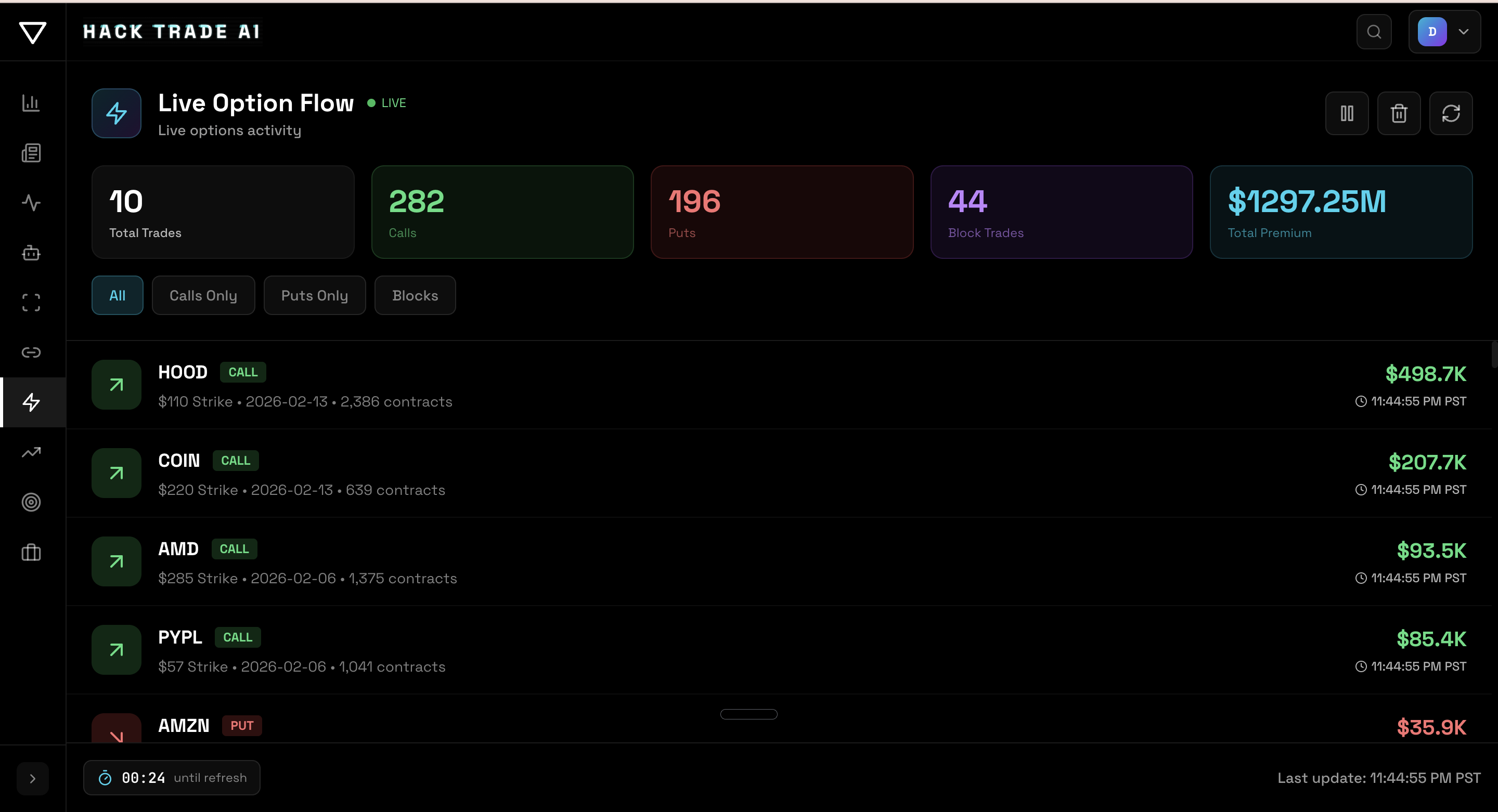Select the robot bot icon in sidebar
Screen dimensions: 1498x812
pos(31,253)
